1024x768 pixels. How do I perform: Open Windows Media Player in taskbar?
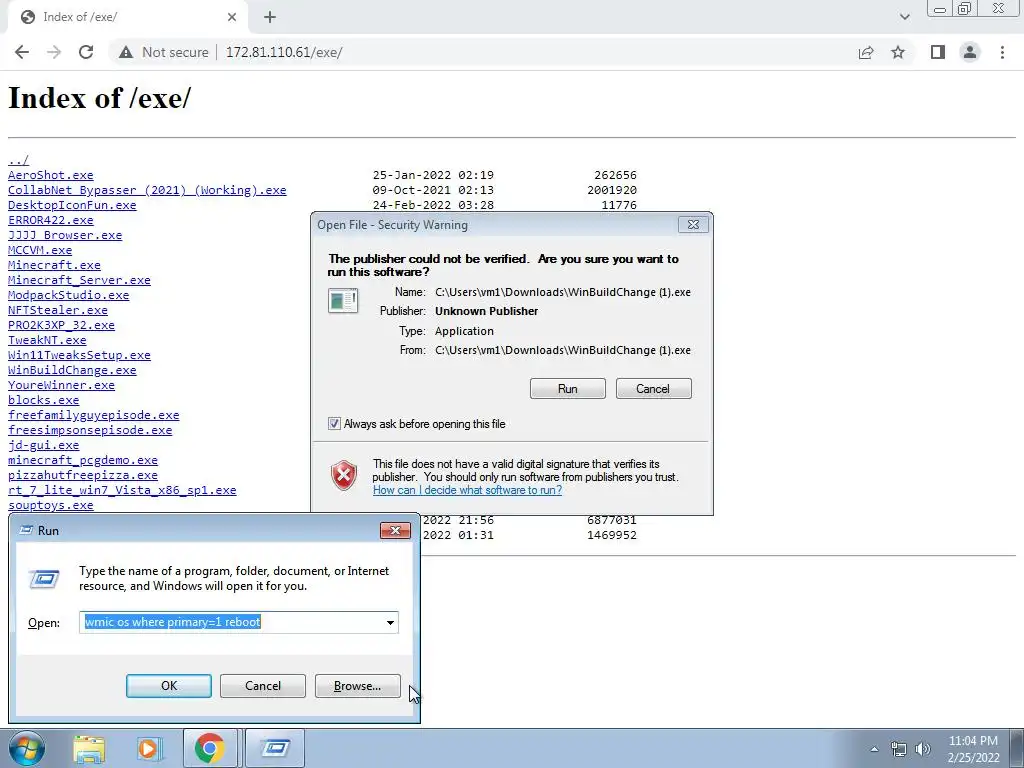point(149,748)
